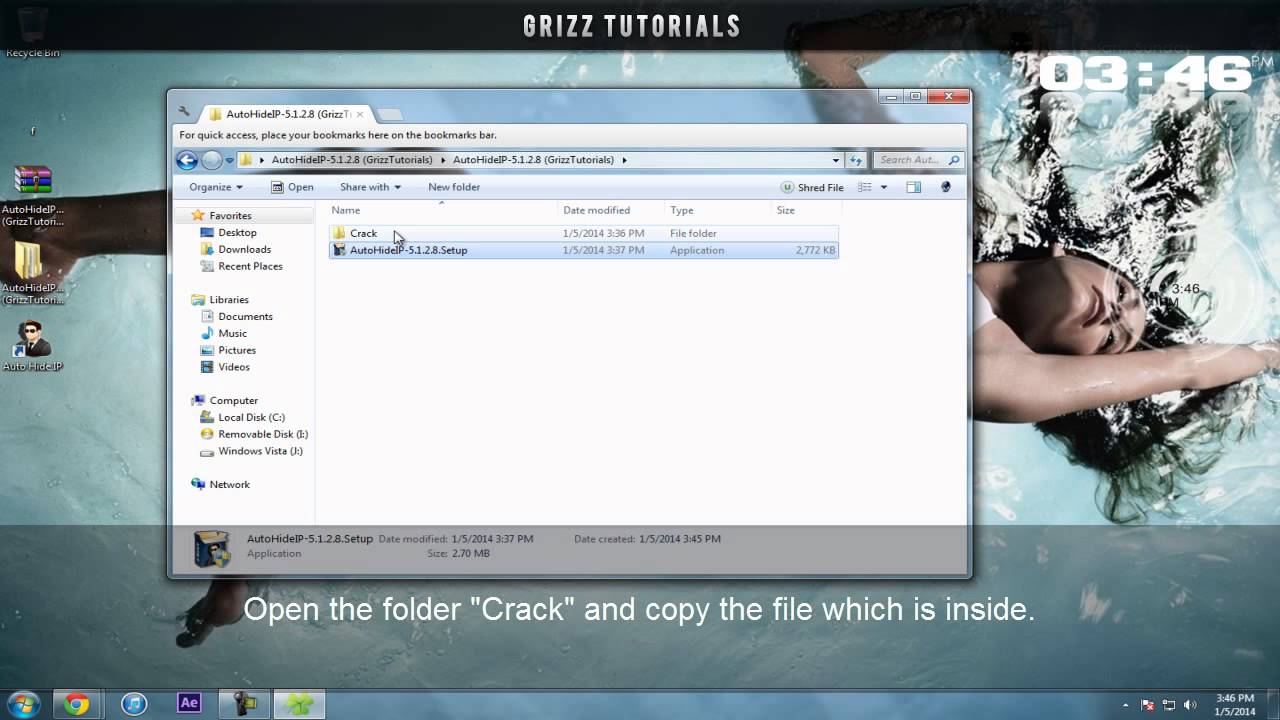Open iTunes from the taskbar

coord(134,704)
